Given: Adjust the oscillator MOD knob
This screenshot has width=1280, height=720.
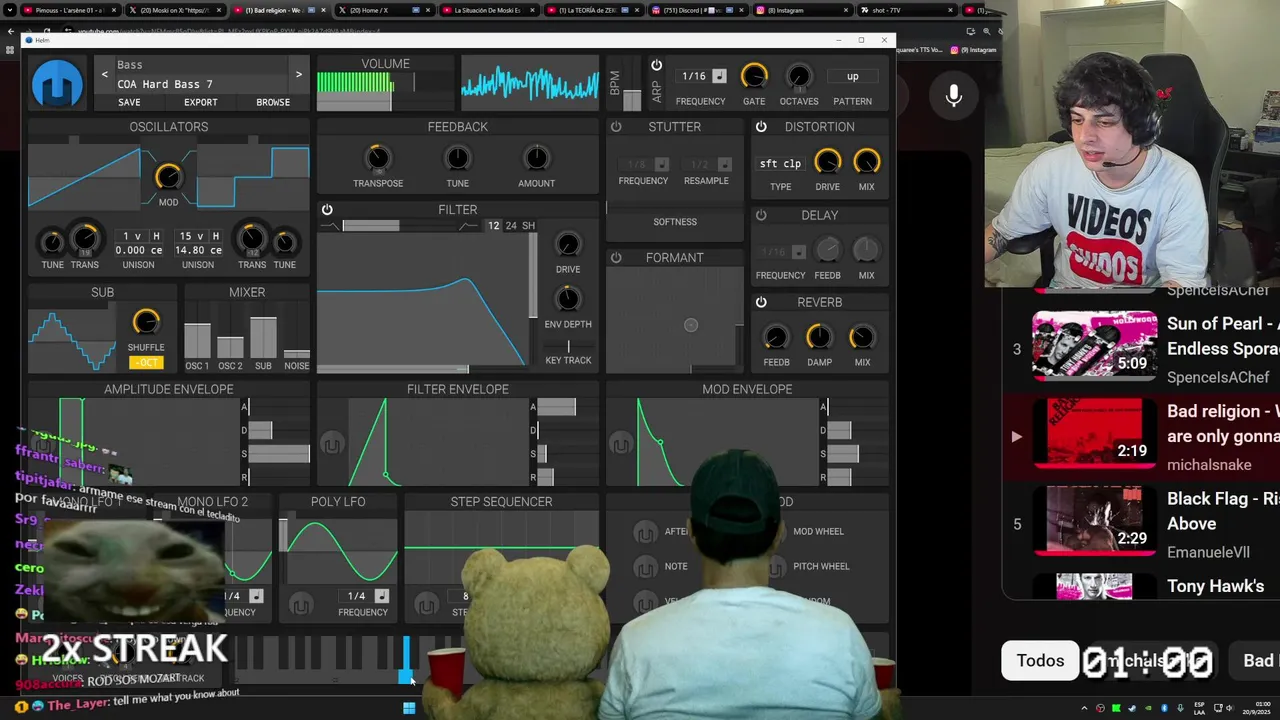Looking at the screenshot, I should pyautogui.click(x=168, y=176).
